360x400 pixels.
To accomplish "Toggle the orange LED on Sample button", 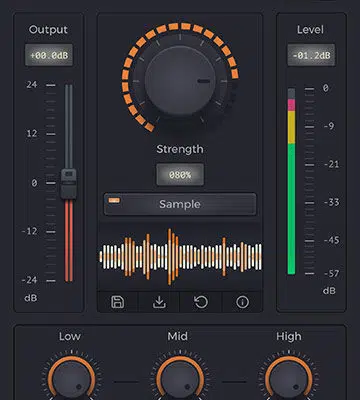I will 114,201.
